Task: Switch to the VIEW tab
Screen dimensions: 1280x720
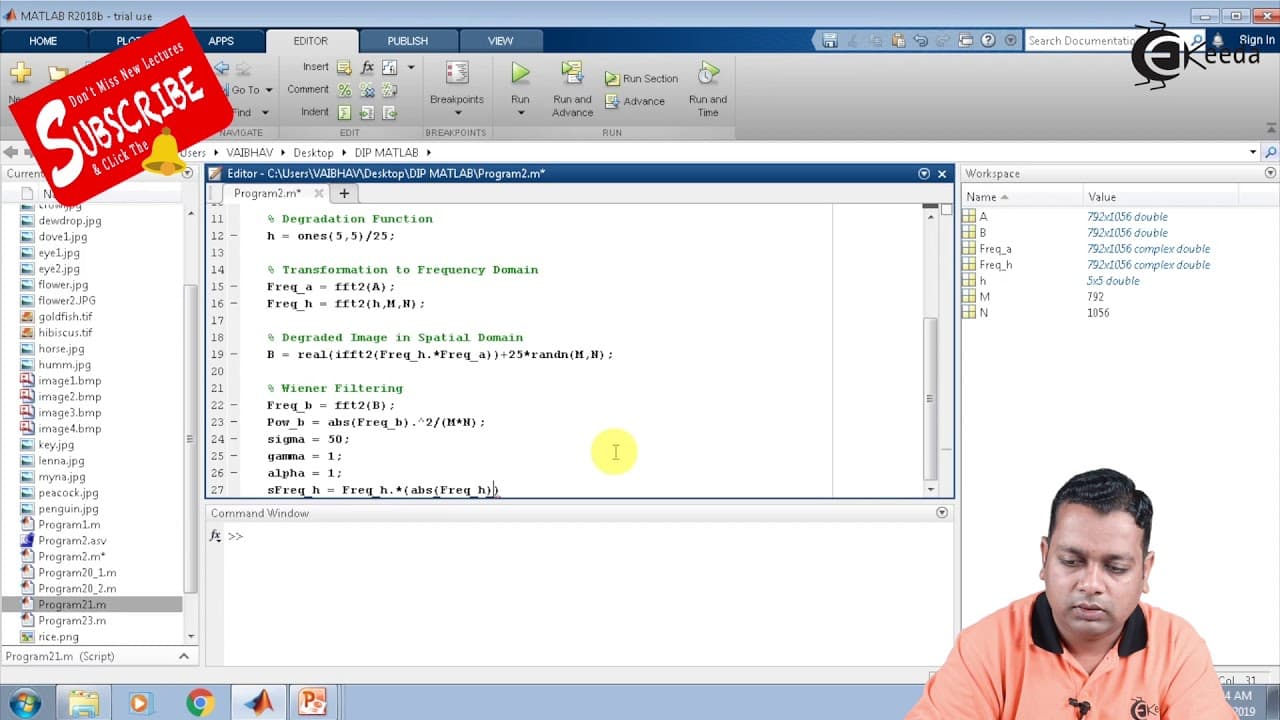Action: pos(500,41)
